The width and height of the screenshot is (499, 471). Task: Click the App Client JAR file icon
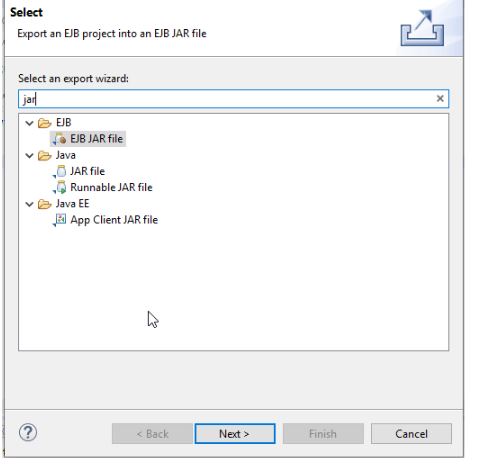(x=60, y=220)
